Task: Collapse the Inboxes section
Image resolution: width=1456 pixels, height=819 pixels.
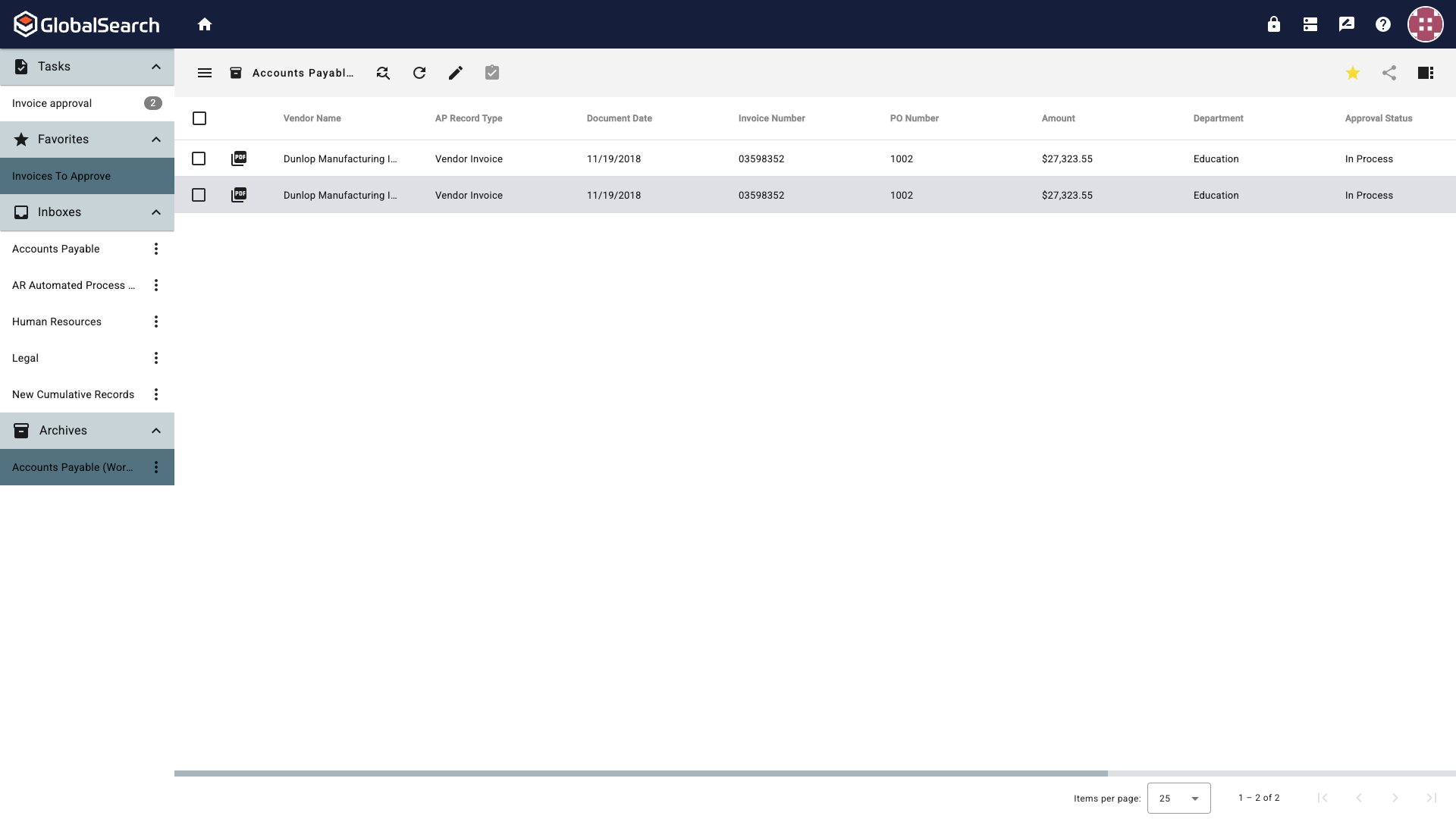Action: [x=155, y=212]
